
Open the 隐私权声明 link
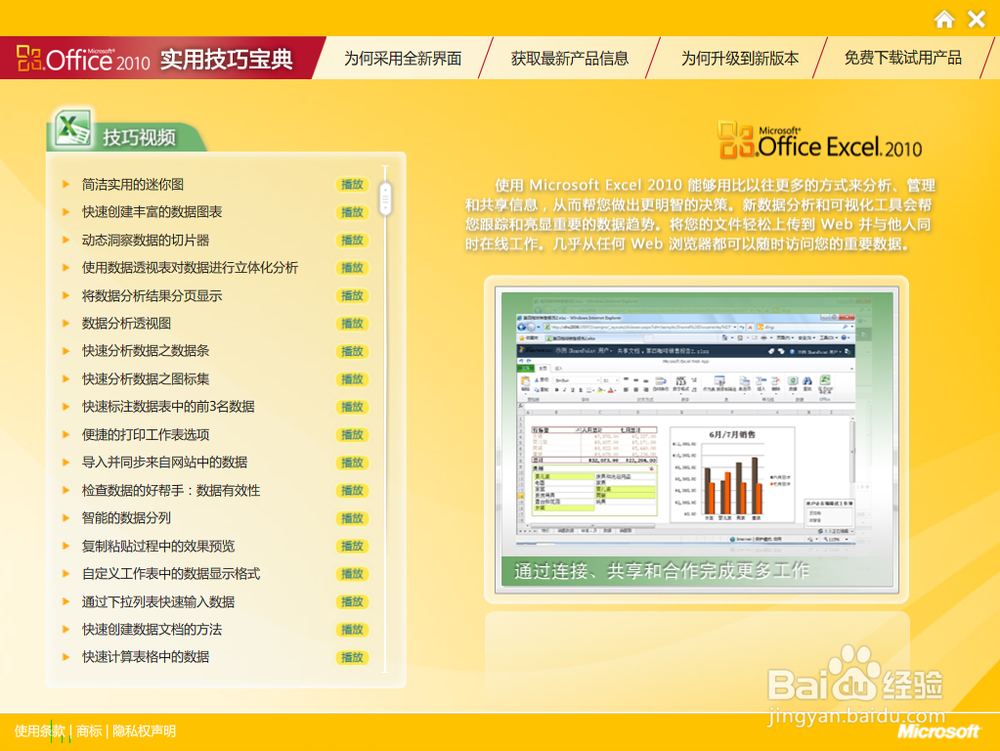coord(144,731)
